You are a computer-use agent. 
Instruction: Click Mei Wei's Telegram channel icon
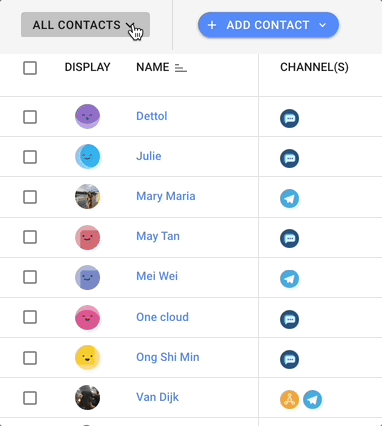click(289, 279)
